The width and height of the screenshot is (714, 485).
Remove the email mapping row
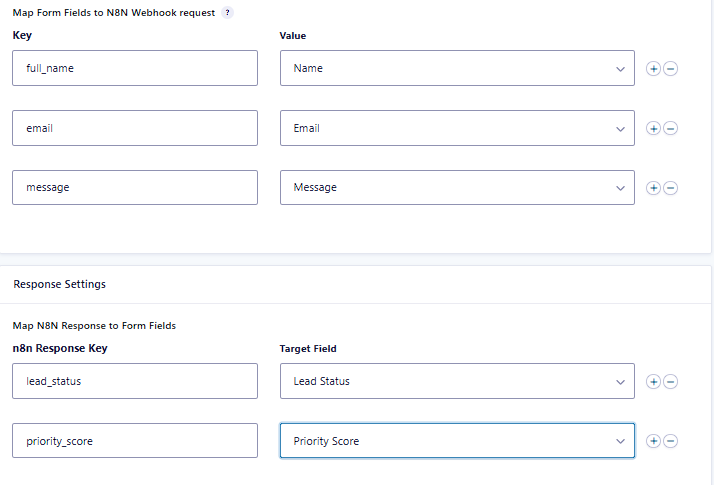[x=671, y=128]
